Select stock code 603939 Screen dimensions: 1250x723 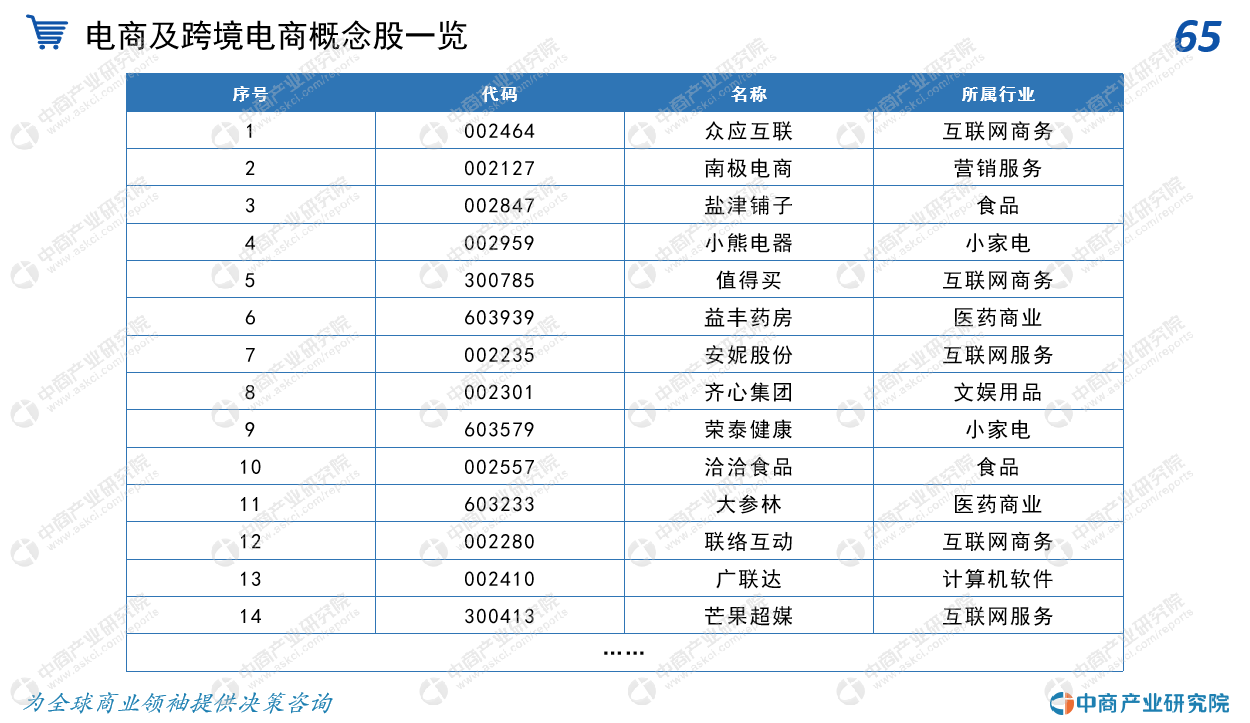pyautogui.click(x=499, y=318)
